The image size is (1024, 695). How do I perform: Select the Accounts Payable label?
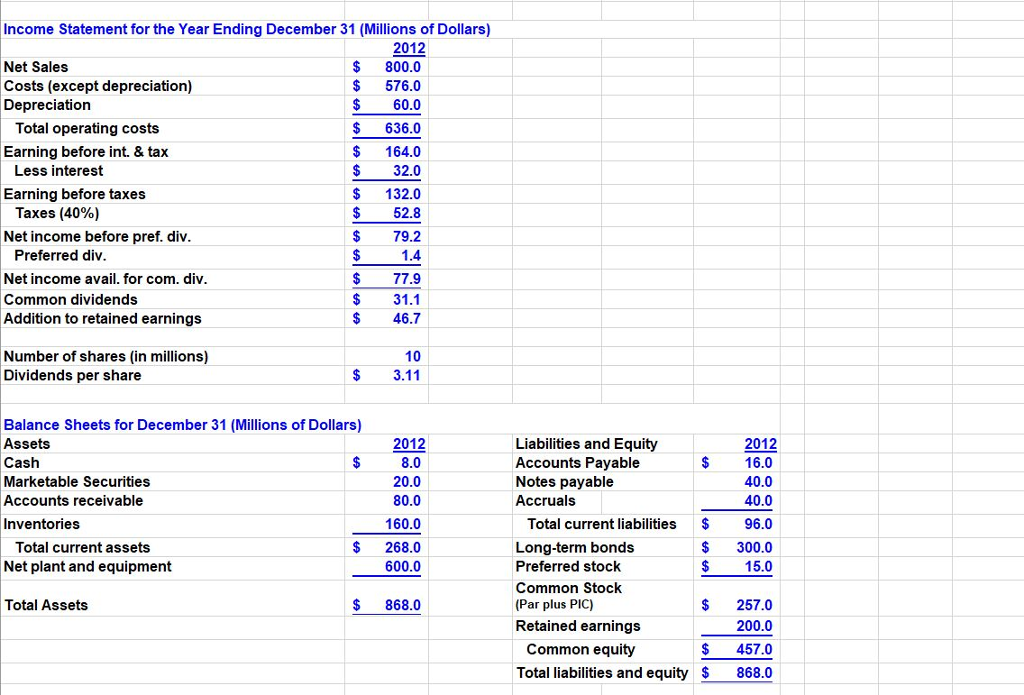click(x=577, y=462)
